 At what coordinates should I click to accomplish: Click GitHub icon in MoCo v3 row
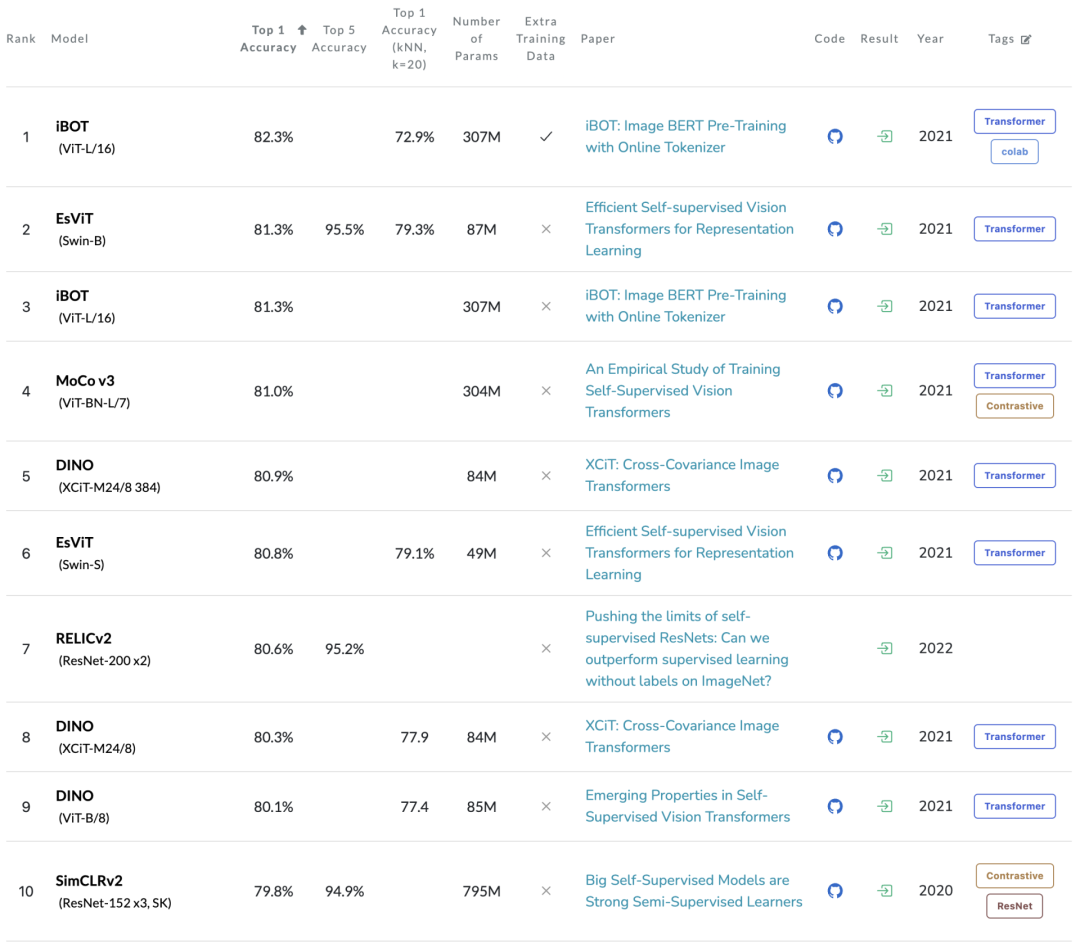835,391
